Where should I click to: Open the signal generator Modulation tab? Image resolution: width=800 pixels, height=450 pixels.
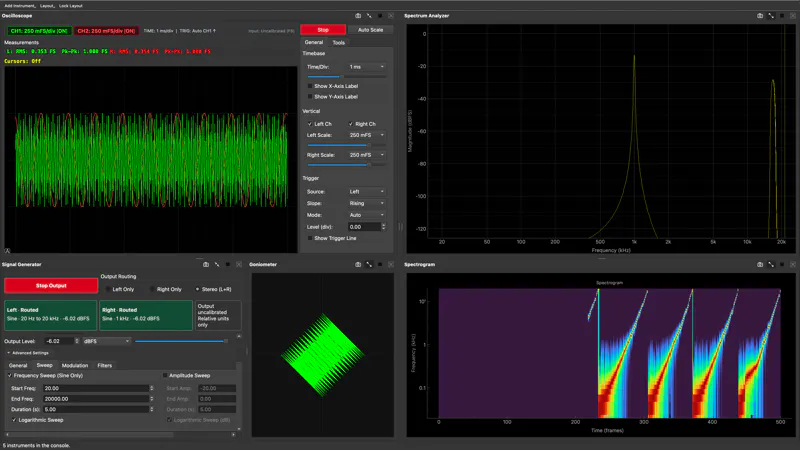pos(75,365)
